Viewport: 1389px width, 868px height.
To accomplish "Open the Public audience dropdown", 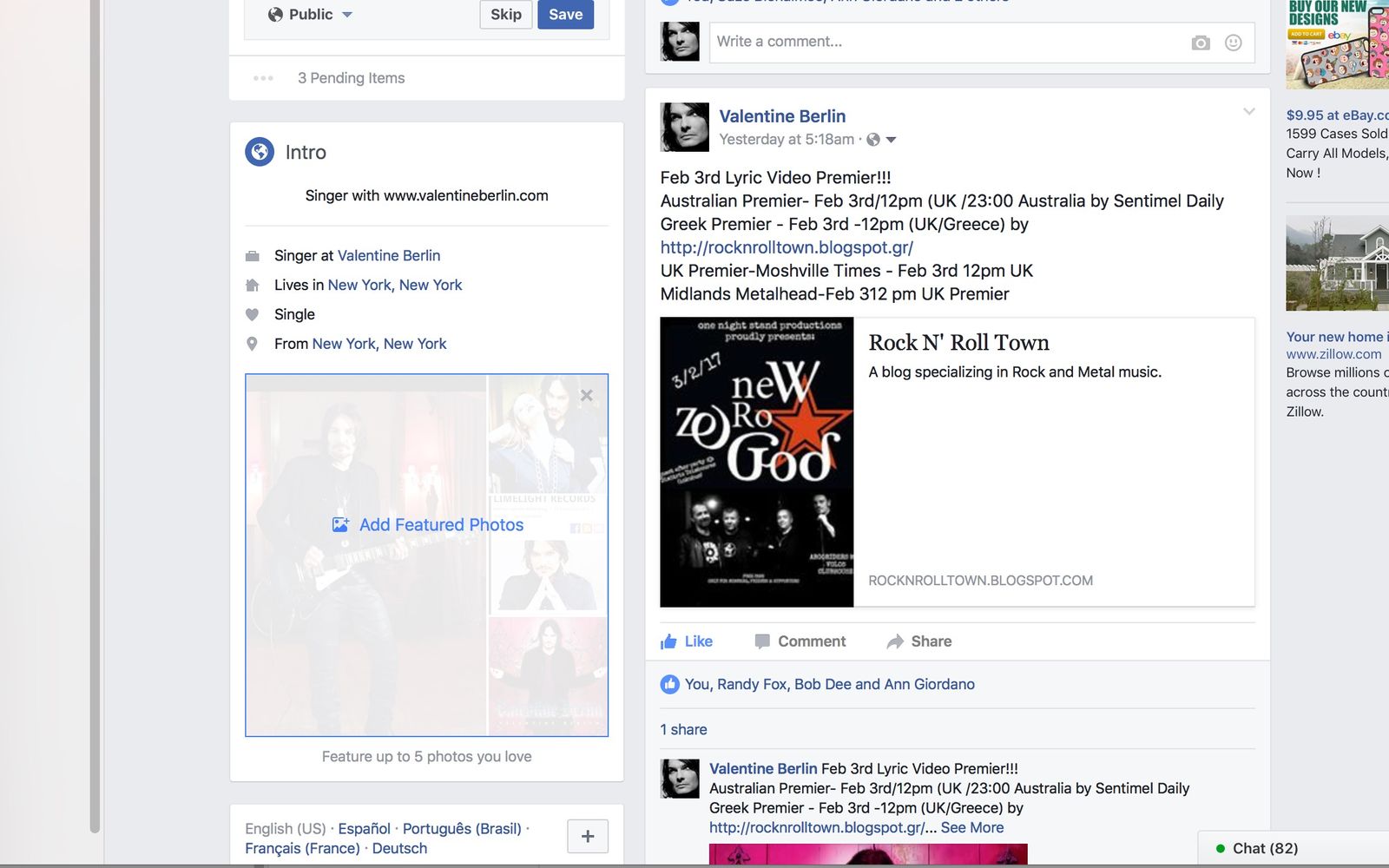I will point(310,15).
